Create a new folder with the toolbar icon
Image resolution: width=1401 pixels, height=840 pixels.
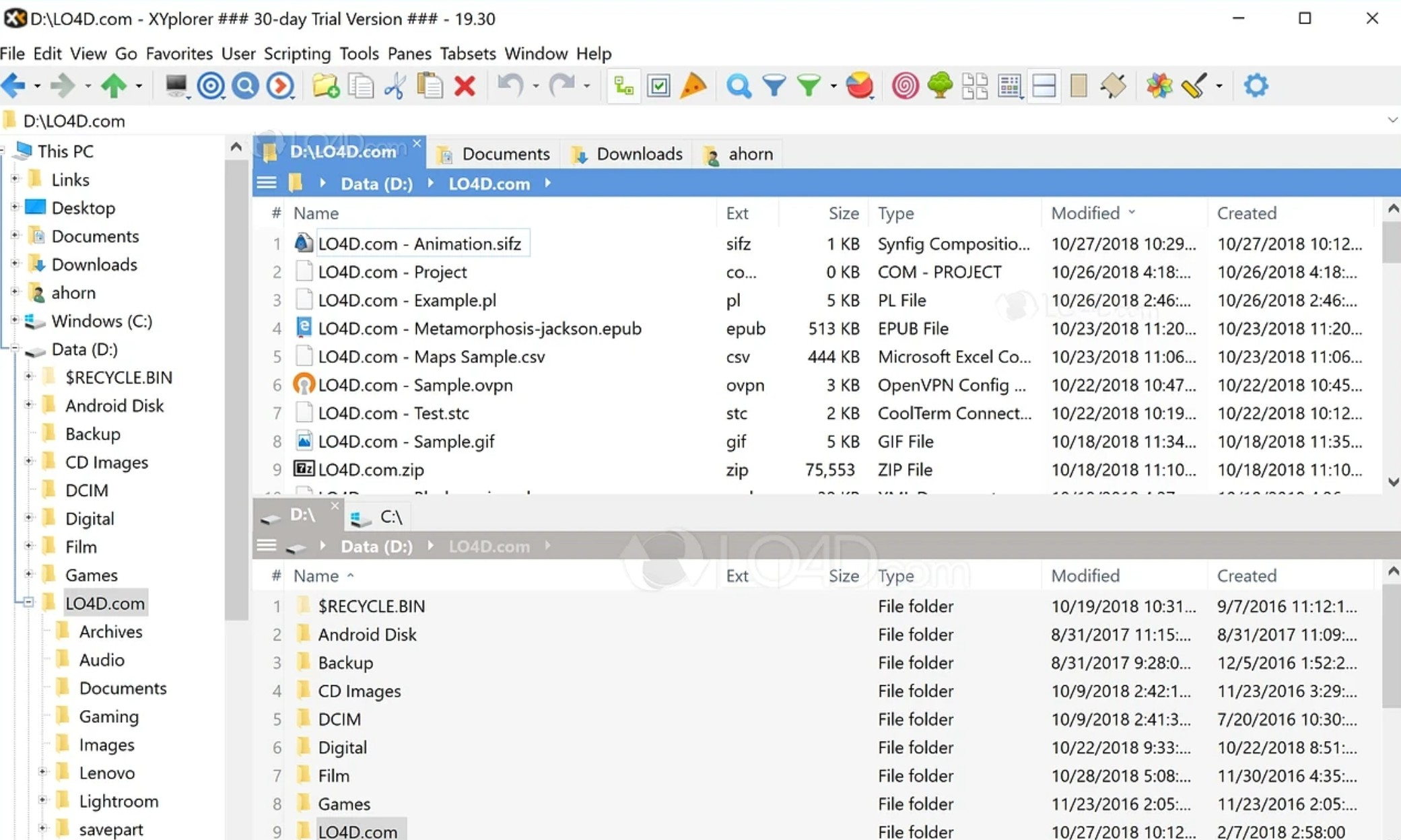pyautogui.click(x=326, y=85)
